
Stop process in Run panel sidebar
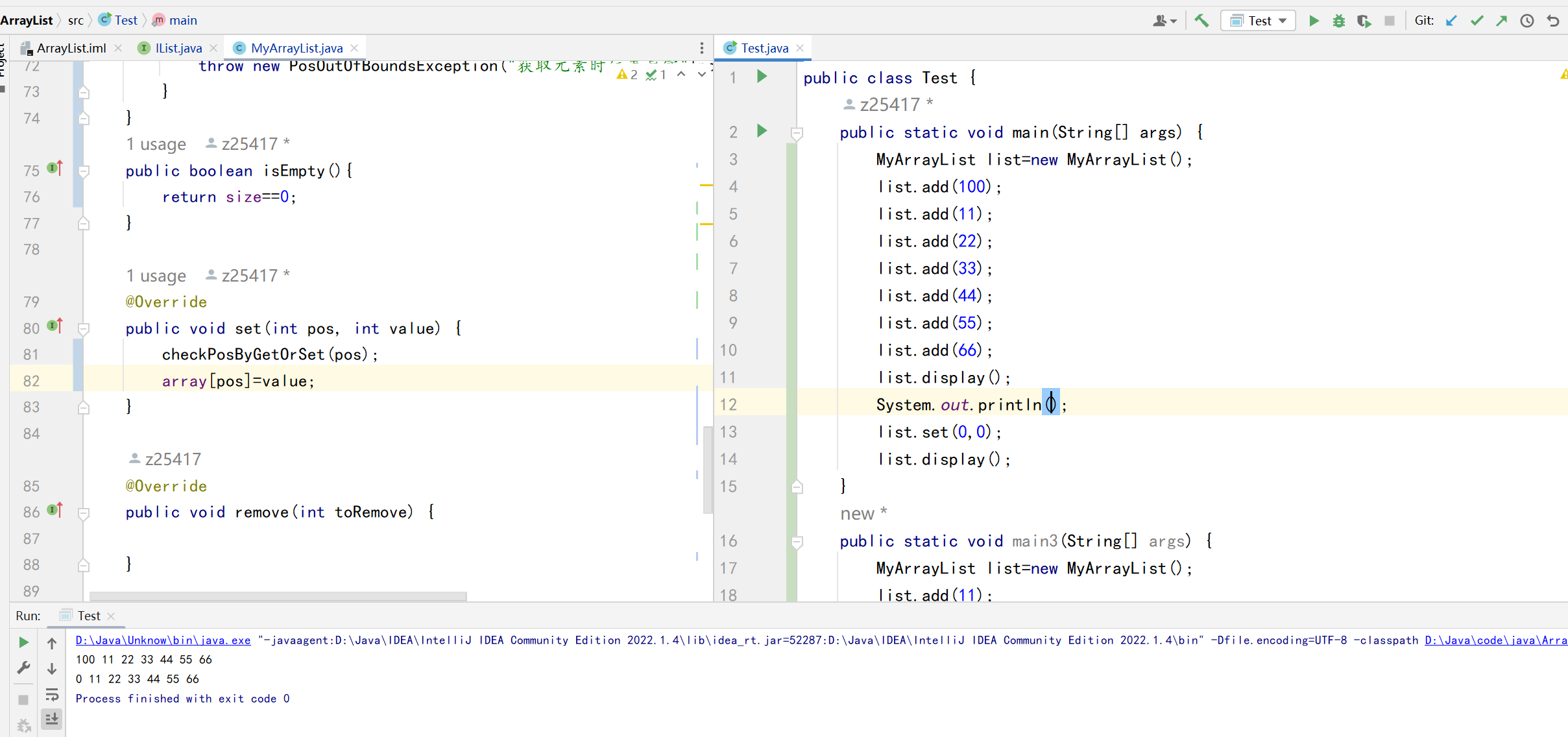tap(23, 700)
